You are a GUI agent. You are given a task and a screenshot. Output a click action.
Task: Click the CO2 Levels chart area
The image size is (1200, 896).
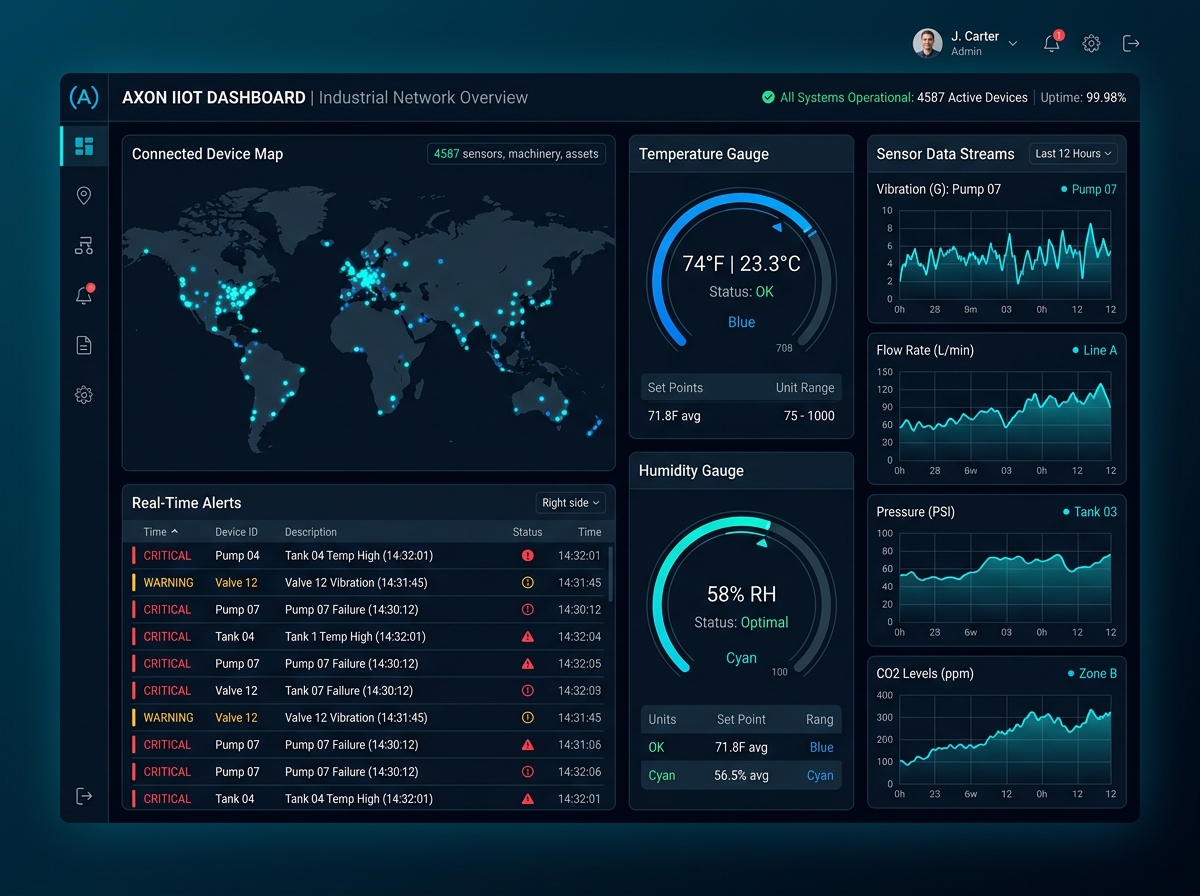pyautogui.click(x=1005, y=740)
